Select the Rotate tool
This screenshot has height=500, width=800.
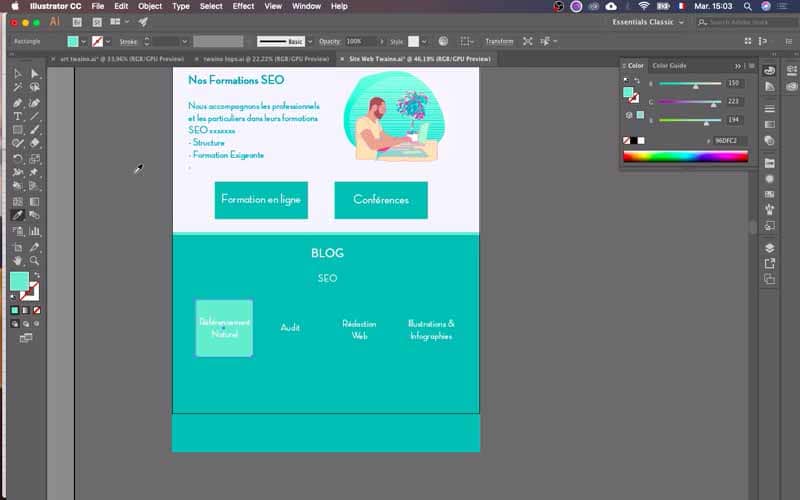18,159
